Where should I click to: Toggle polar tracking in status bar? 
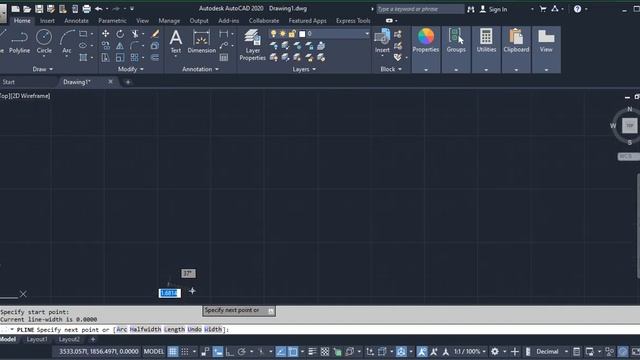tap(242, 351)
